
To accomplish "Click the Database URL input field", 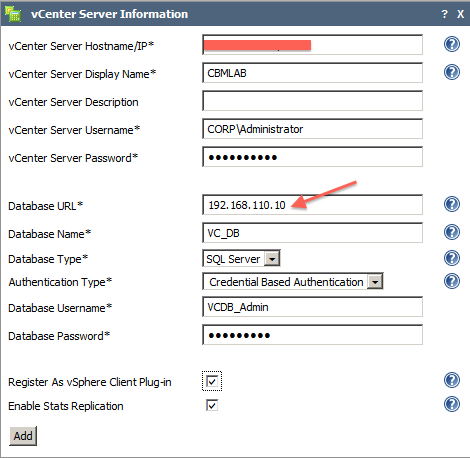I will click(x=312, y=205).
